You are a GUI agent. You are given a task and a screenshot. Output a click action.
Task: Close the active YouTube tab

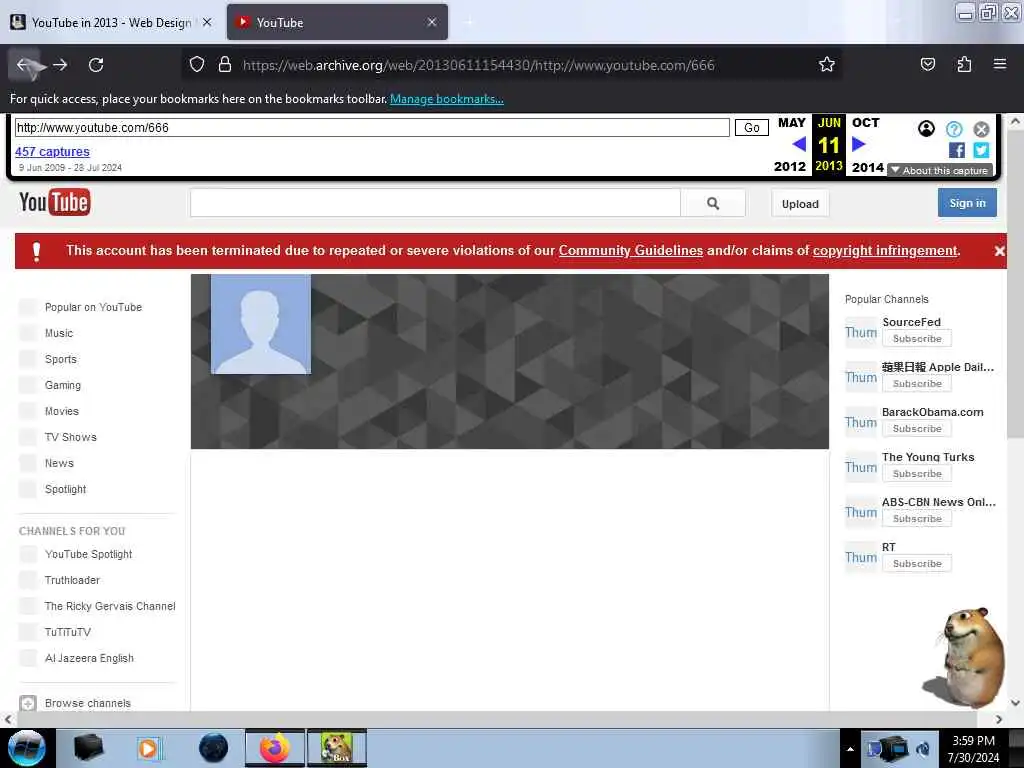click(432, 22)
